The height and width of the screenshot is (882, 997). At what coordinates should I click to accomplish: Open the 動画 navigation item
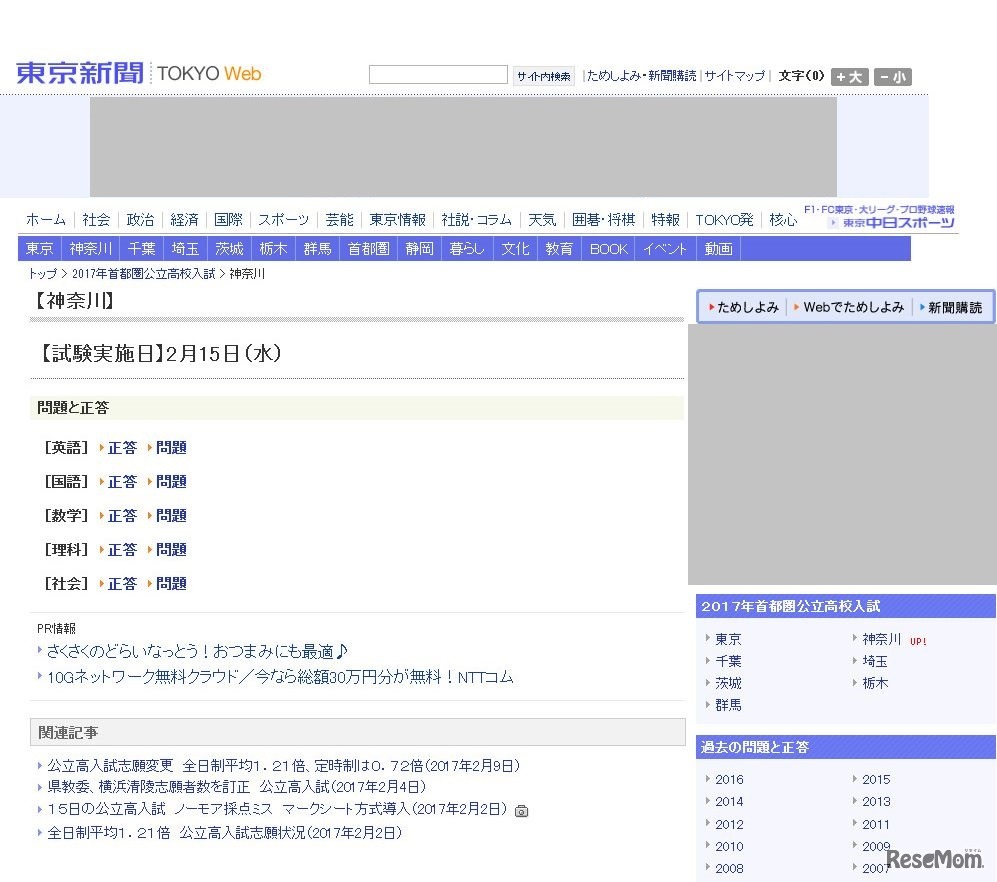[x=718, y=249]
